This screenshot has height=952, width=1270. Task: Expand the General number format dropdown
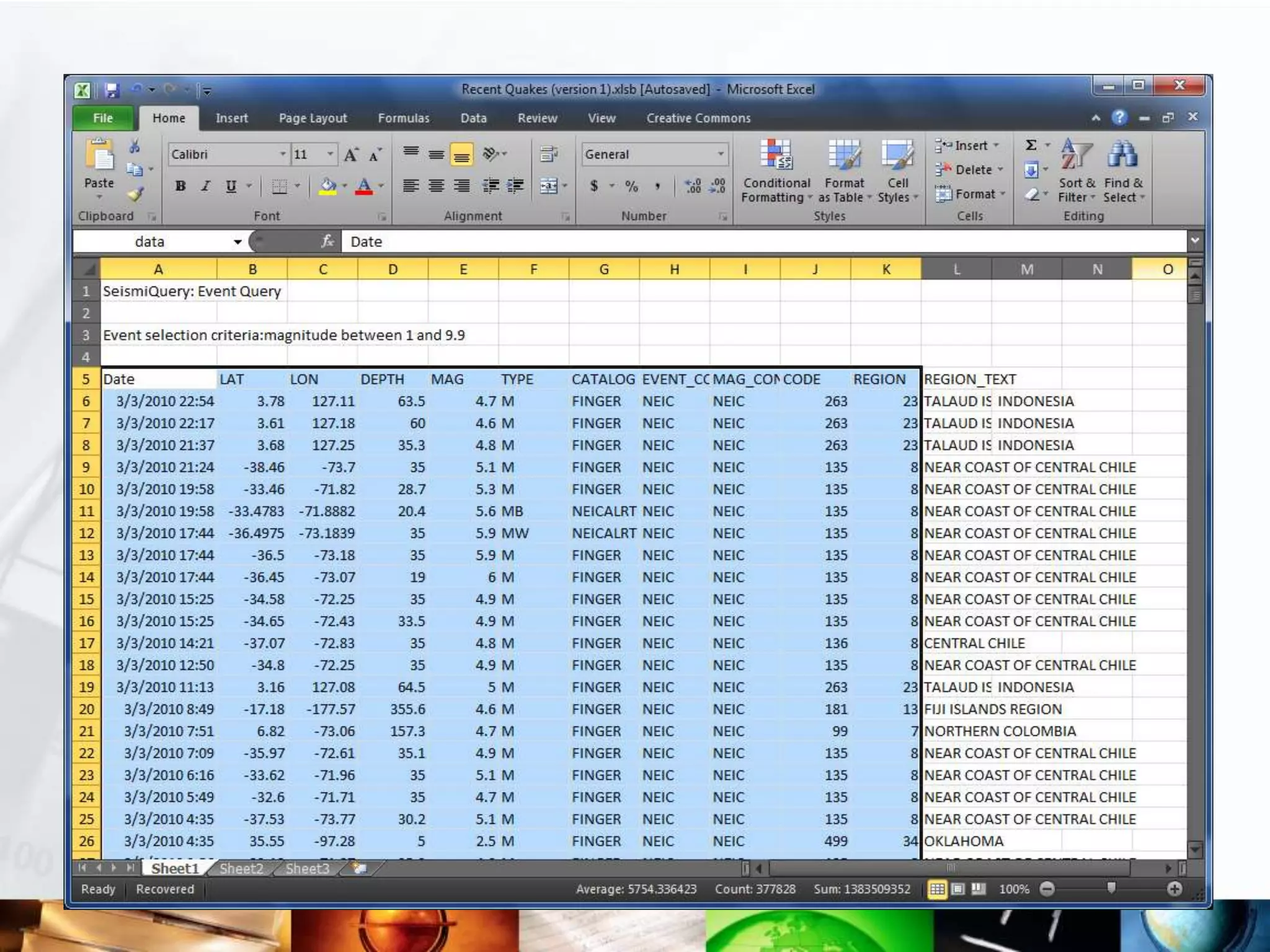pyautogui.click(x=721, y=154)
